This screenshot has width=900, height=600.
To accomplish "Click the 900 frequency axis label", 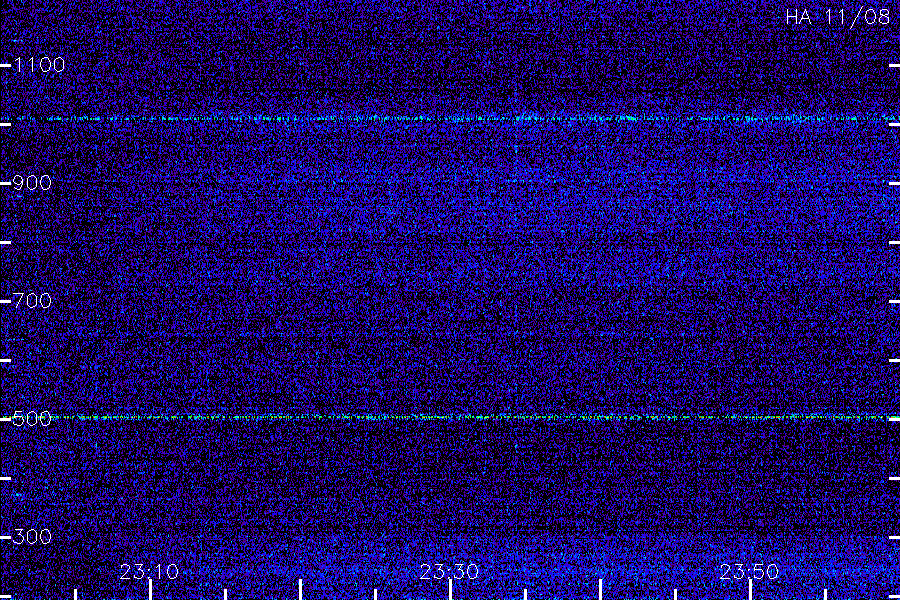I will pos(32,183).
